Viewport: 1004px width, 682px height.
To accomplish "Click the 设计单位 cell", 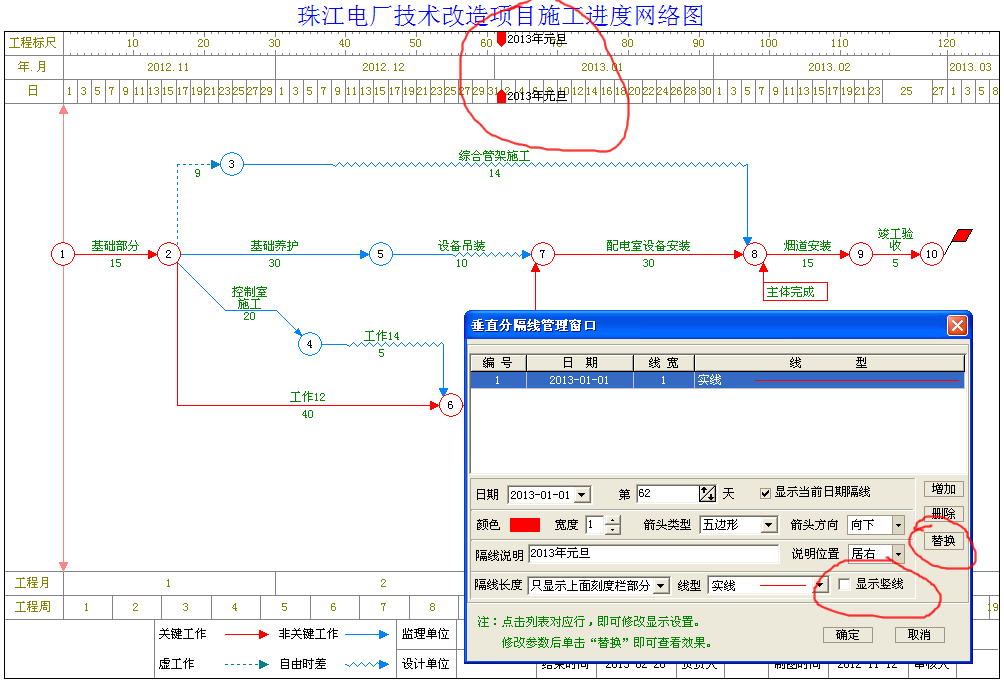I will pos(426,664).
